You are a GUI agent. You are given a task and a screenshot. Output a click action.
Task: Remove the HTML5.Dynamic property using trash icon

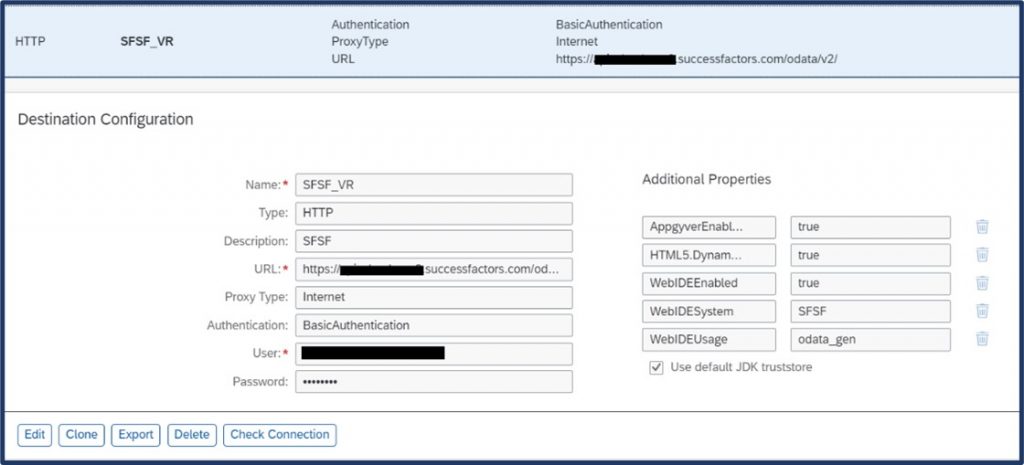coord(982,255)
